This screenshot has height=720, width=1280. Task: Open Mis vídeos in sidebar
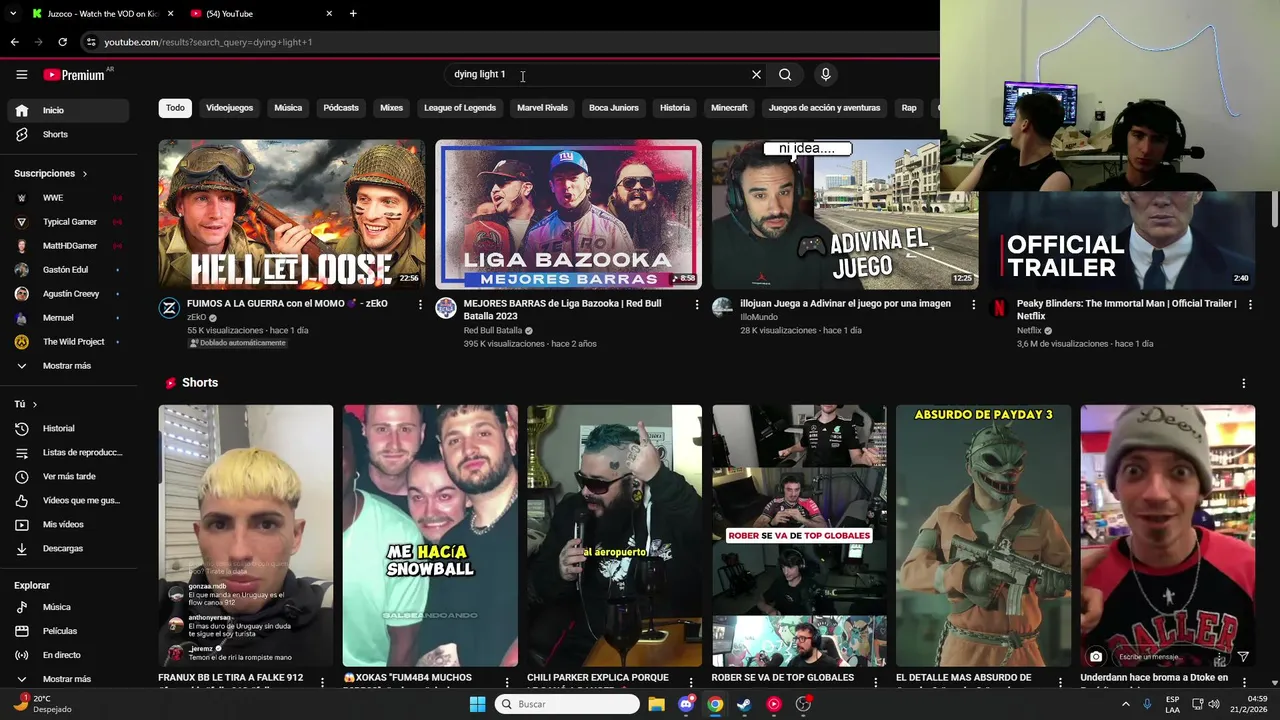point(68,524)
